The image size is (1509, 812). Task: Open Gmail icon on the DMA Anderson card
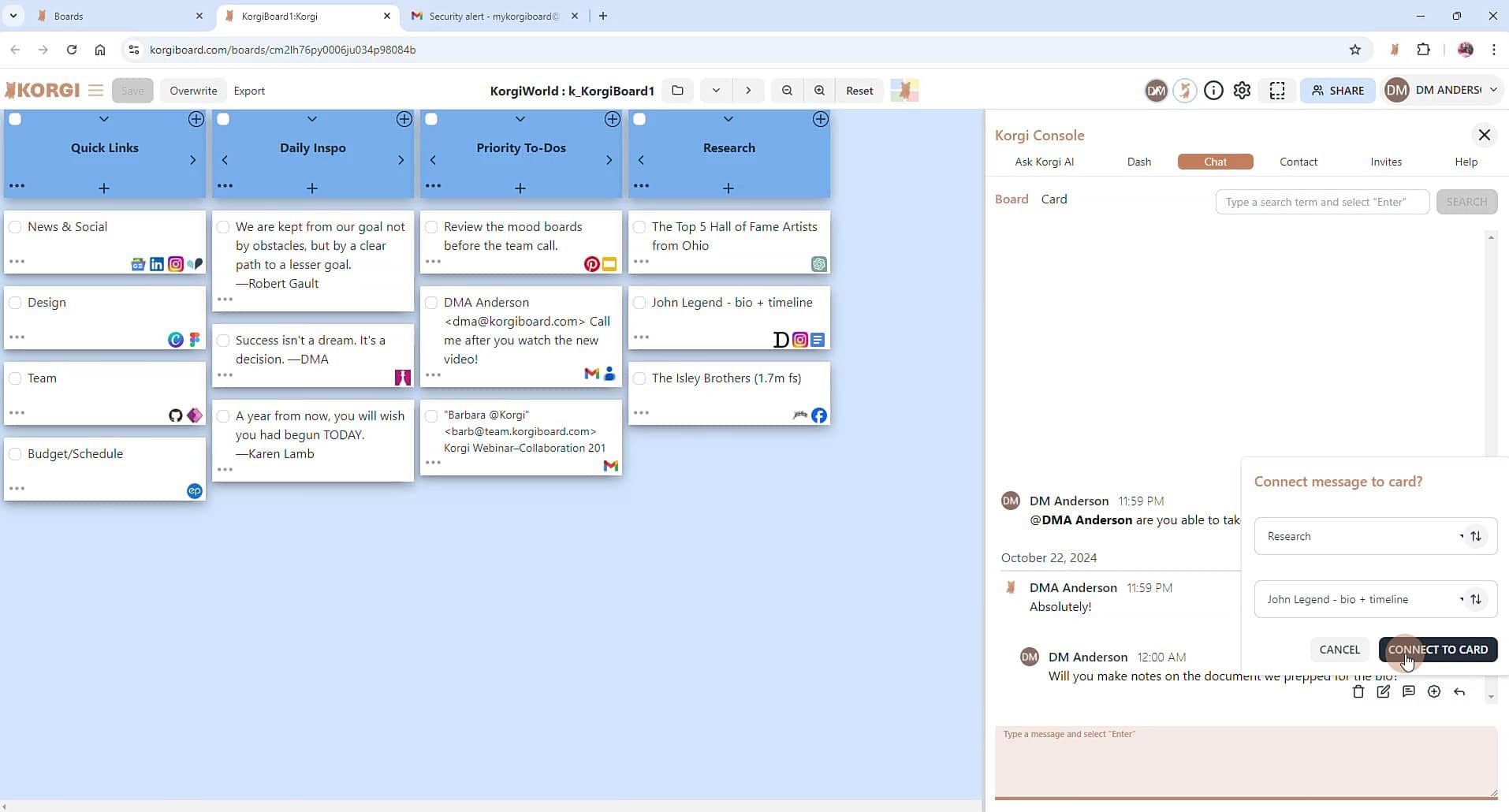(x=594, y=374)
